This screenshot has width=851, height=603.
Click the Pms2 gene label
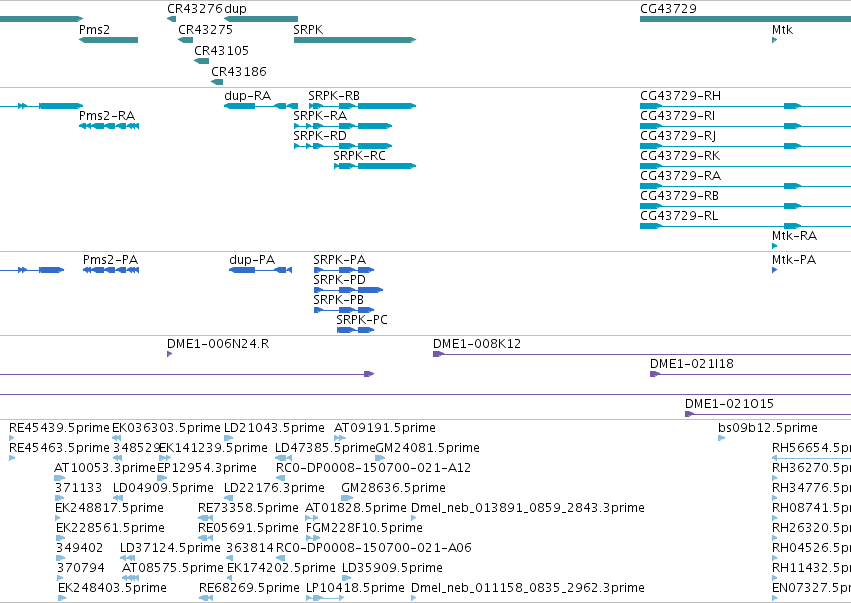(94, 30)
